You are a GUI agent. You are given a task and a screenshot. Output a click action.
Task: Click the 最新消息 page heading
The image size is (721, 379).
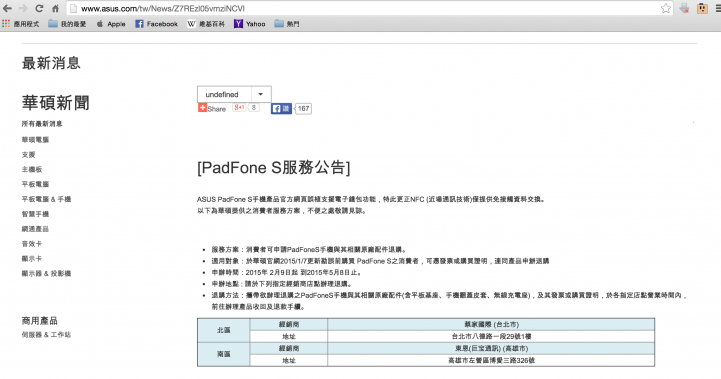tap(51, 63)
